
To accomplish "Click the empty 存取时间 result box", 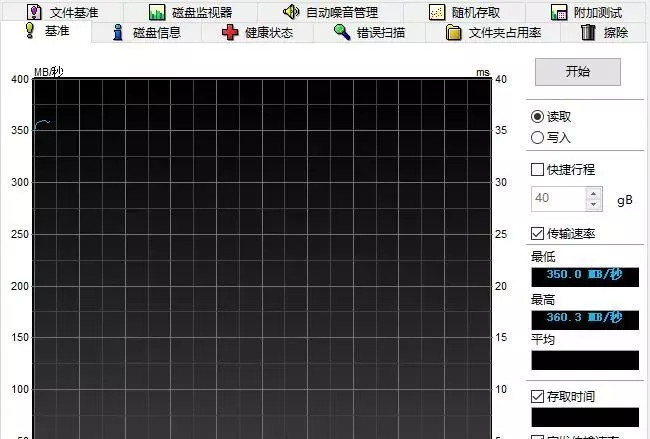I will [585, 417].
